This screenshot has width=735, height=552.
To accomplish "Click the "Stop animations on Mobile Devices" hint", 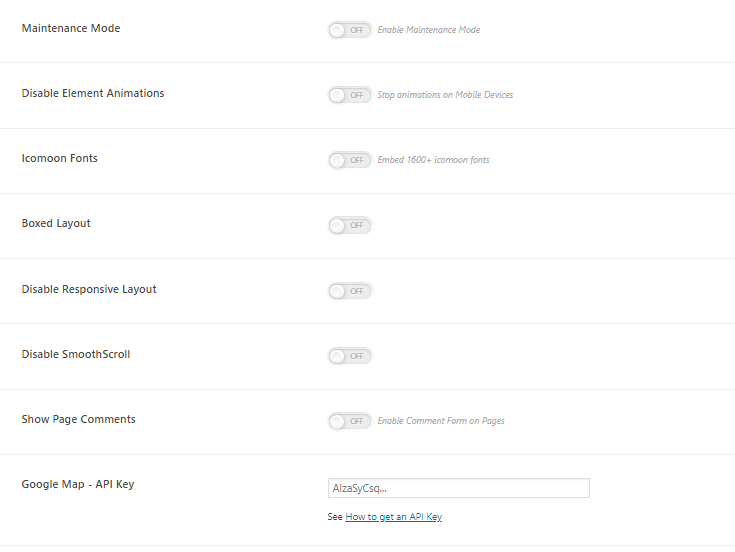I will (x=445, y=95).
